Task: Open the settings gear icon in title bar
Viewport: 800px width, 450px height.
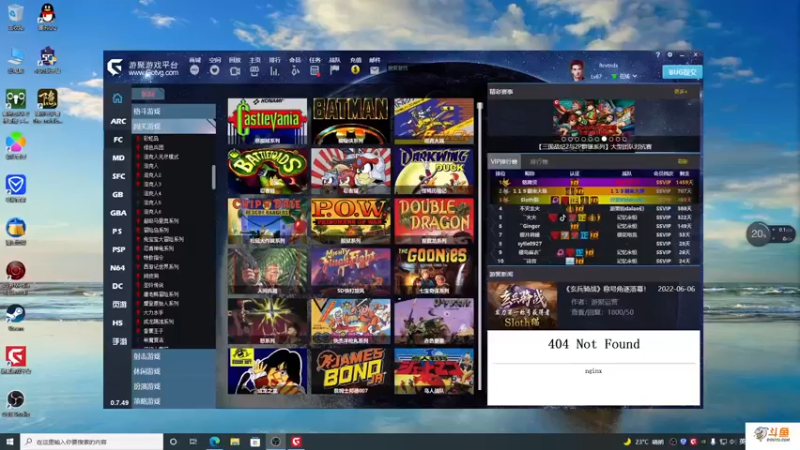Action: [670, 55]
